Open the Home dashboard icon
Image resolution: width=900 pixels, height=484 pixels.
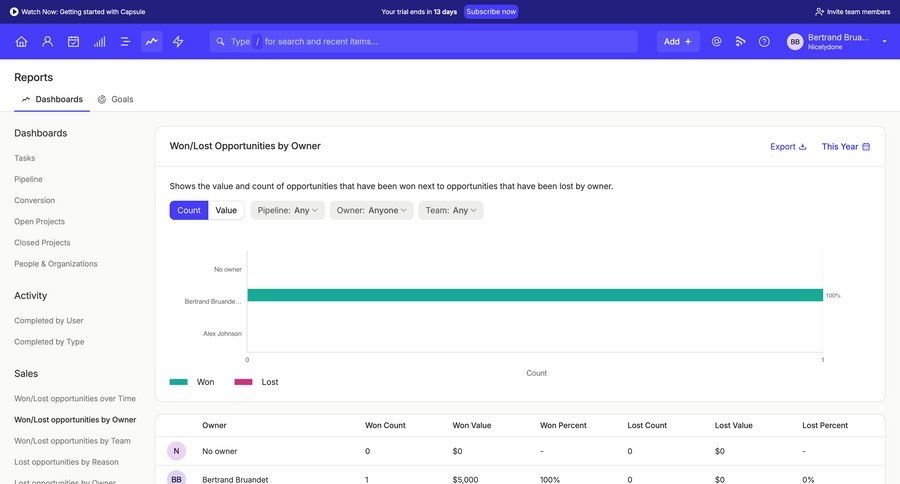(21, 42)
